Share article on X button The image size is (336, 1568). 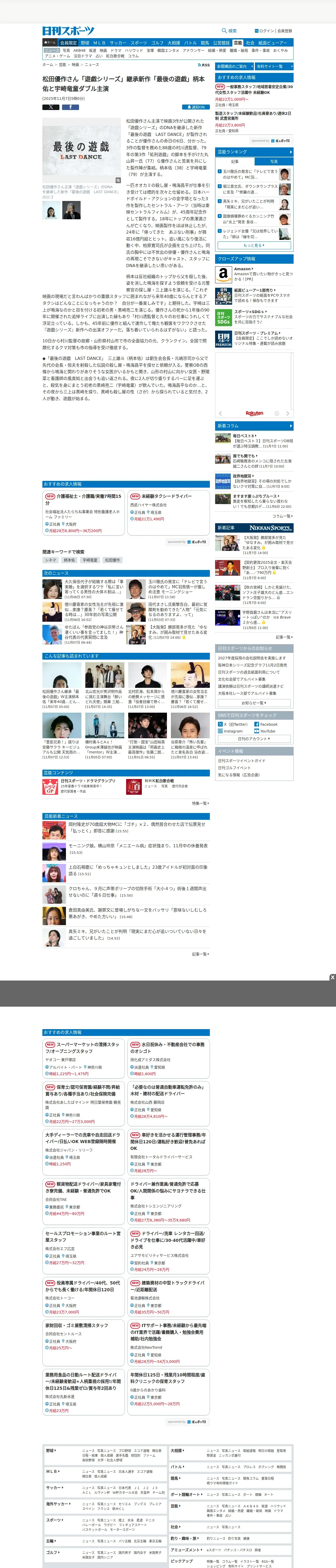pos(51,107)
